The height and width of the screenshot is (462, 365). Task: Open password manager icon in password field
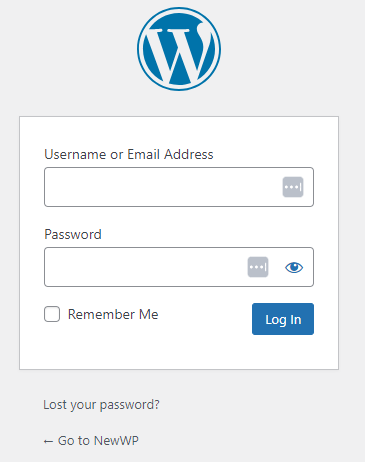(258, 267)
